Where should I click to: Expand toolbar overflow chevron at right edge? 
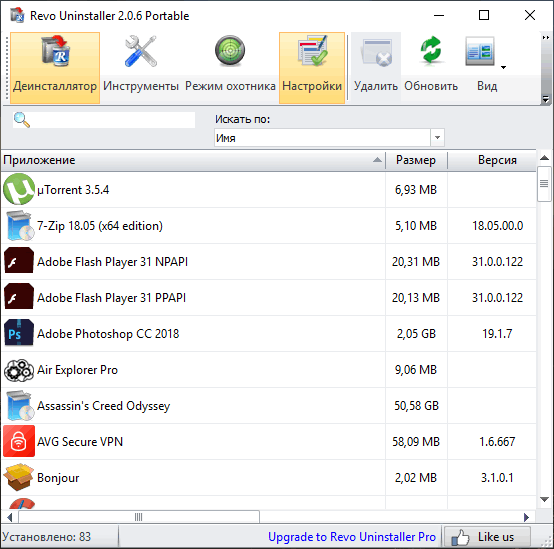(x=546, y=37)
